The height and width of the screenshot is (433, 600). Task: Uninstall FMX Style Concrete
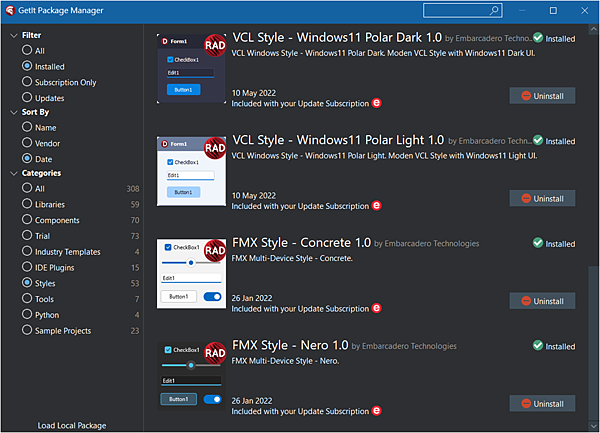[x=542, y=301]
